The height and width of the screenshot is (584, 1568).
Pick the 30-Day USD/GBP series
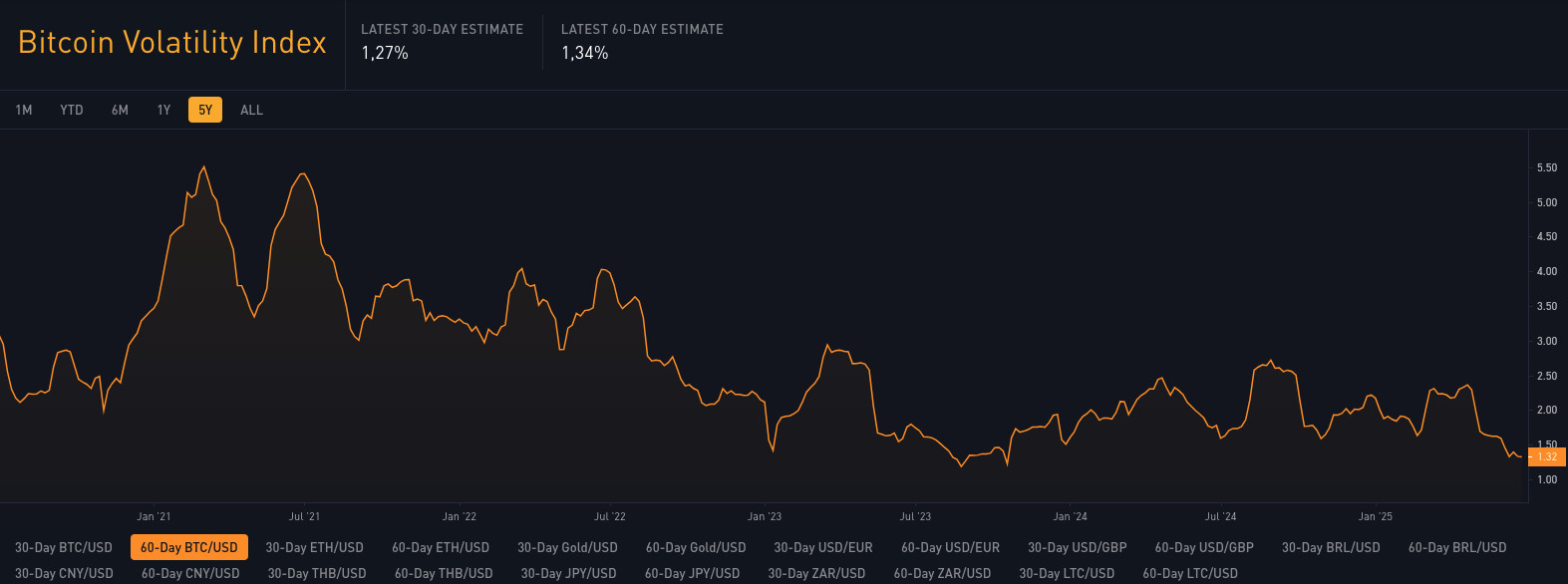point(1078,547)
